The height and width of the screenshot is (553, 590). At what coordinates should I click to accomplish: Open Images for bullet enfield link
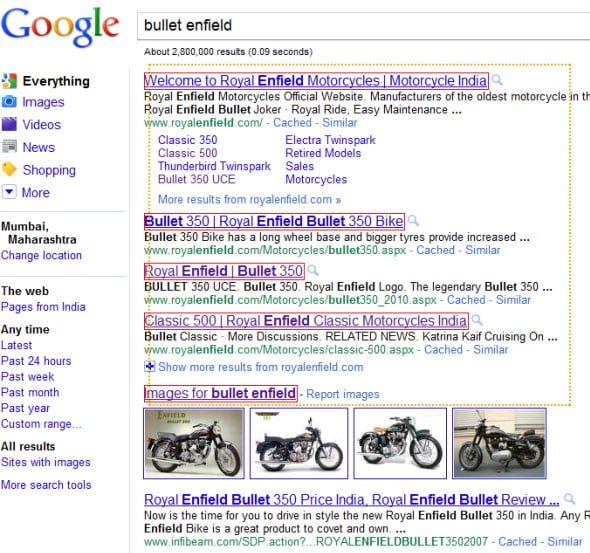click(221, 393)
